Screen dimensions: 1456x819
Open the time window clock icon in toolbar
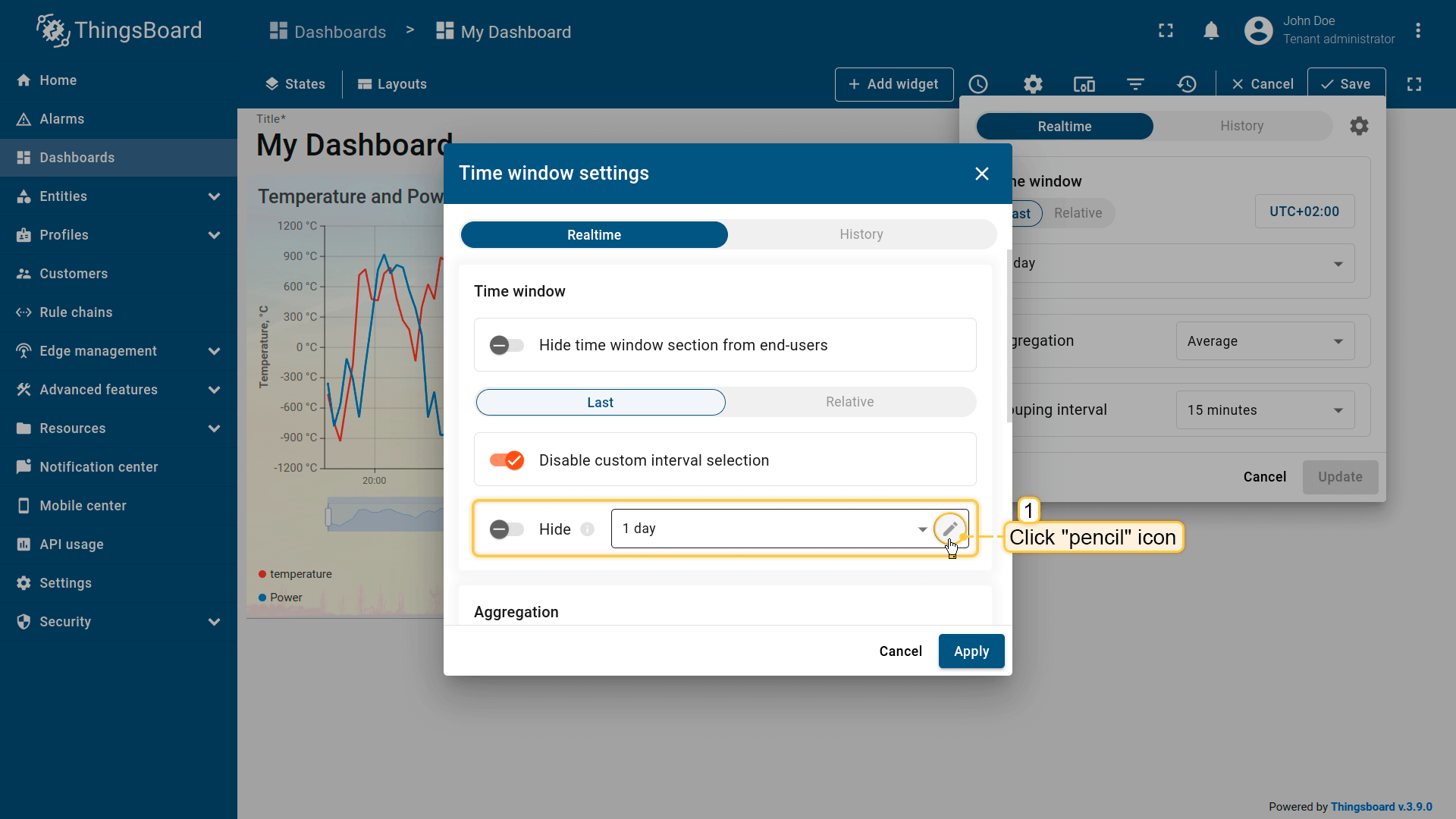(x=978, y=84)
